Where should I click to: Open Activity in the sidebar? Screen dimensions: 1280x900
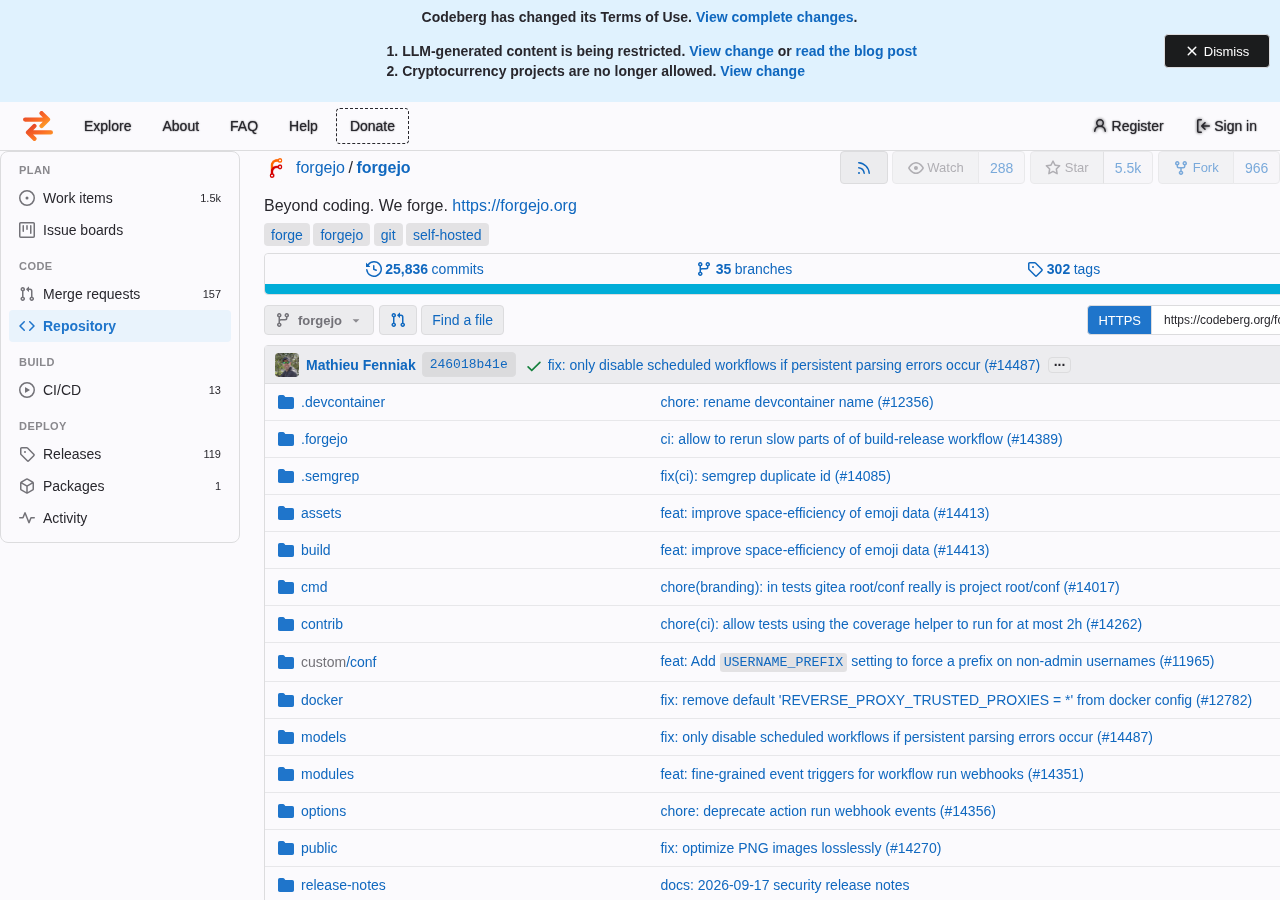pos(120,518)
